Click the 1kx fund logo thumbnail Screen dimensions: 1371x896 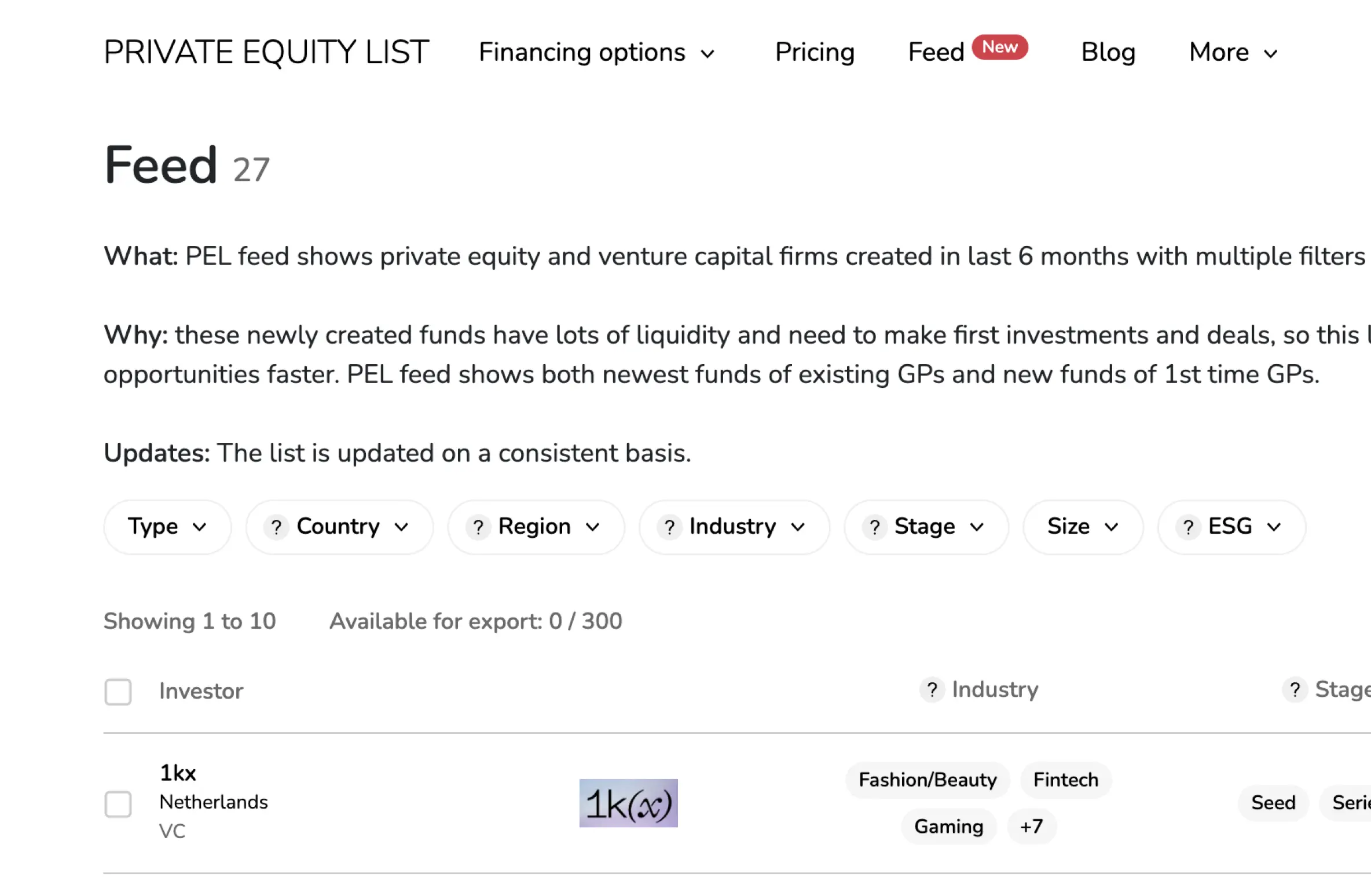pos(628,803)
